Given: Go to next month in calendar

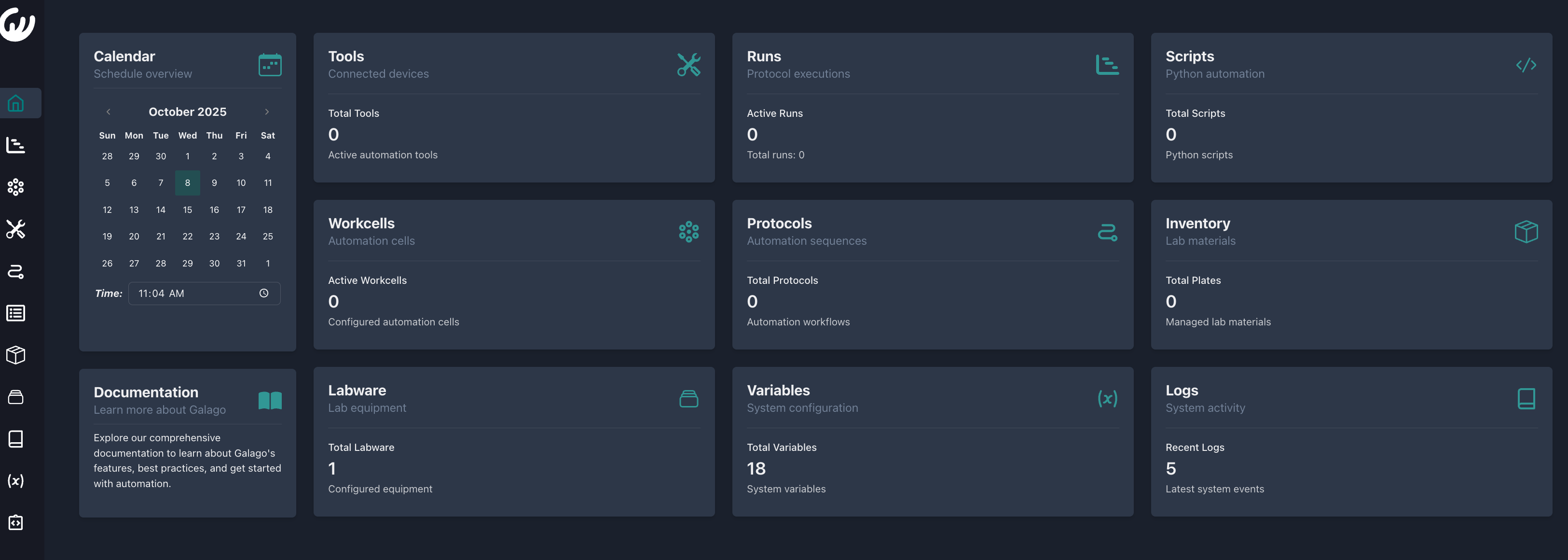Looking at the screenshot, I should (x=267, y=112).
